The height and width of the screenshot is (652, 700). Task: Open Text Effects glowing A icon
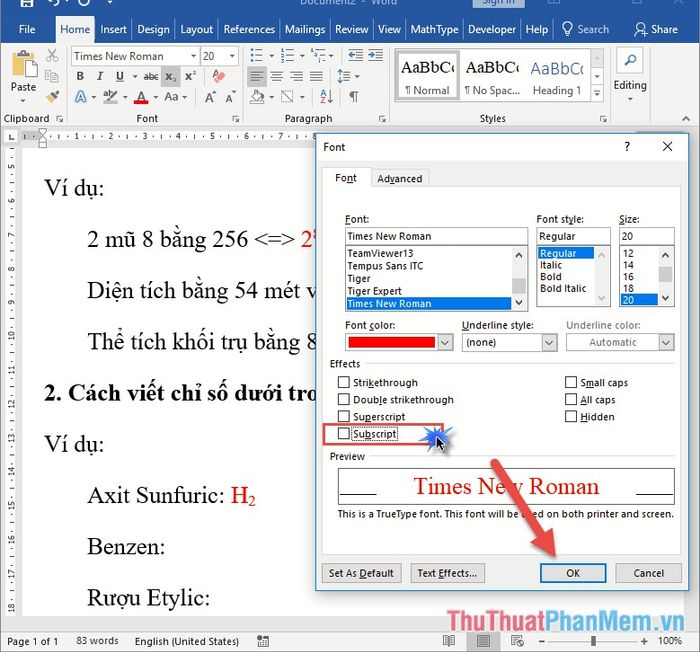(81, 96)
